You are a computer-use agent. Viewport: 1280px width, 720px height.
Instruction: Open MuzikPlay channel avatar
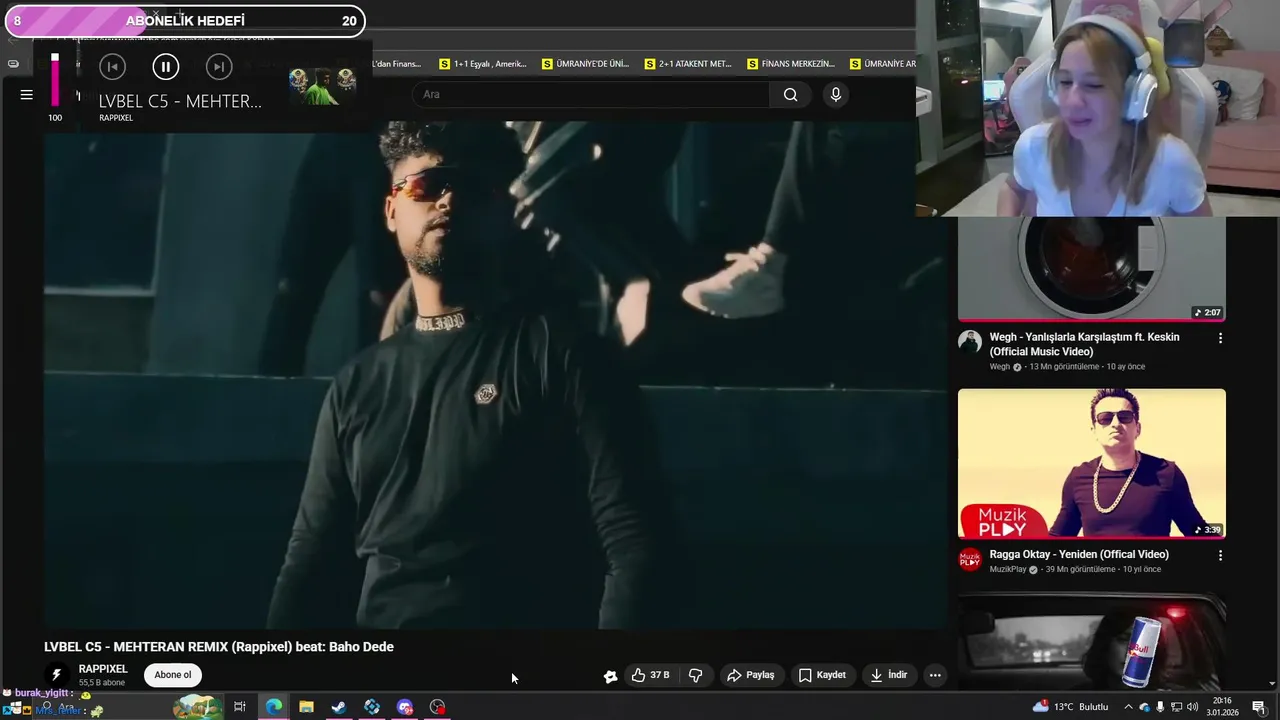click(x=970, y=558)
